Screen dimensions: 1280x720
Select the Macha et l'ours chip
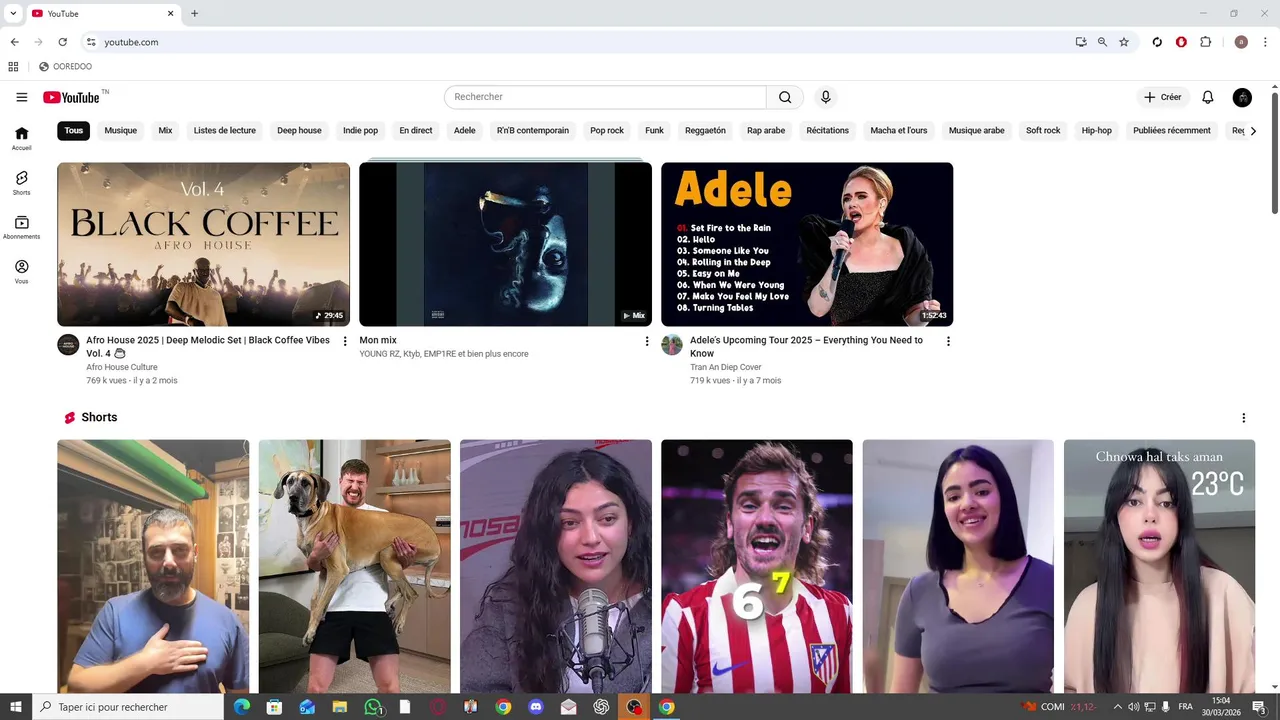click(899, 130)
